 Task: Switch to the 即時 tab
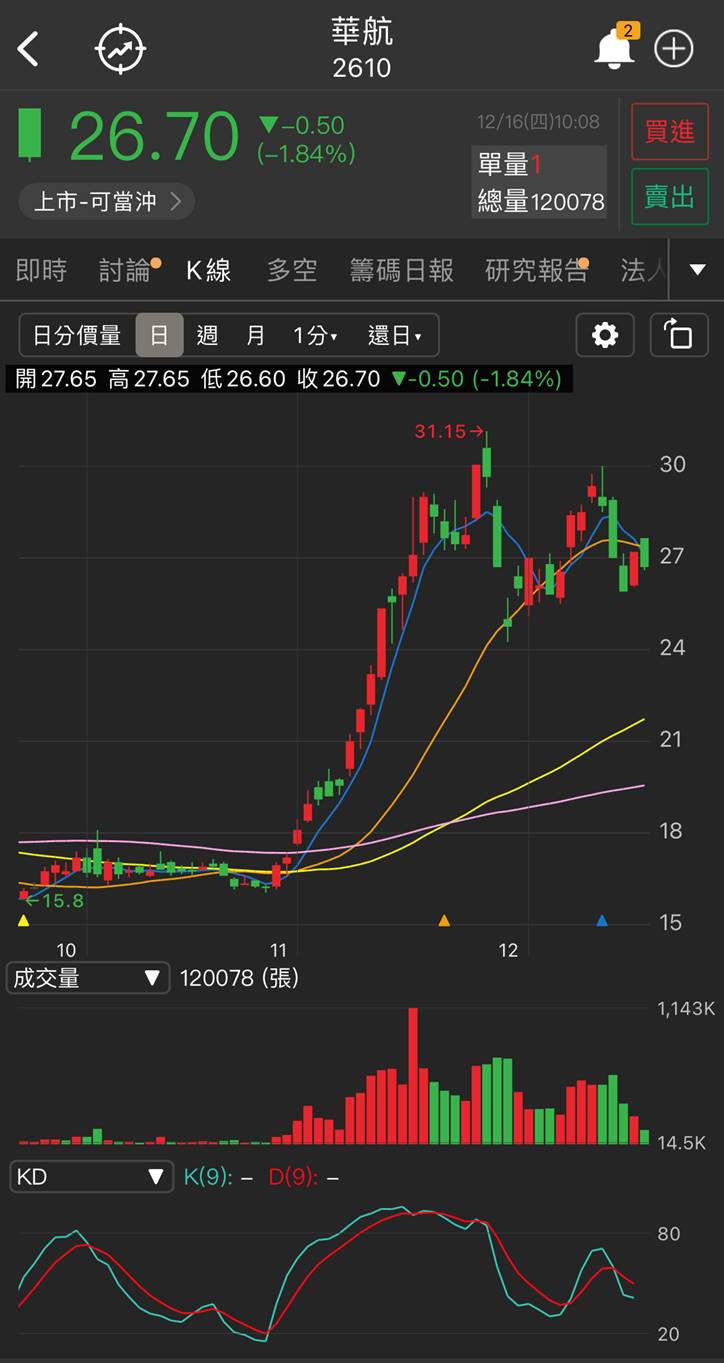[x=41, y=270]
